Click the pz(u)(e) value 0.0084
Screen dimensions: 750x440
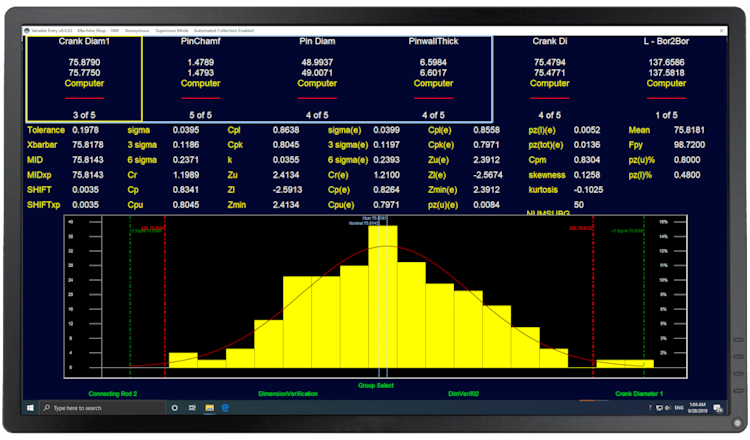coord(486,205)
